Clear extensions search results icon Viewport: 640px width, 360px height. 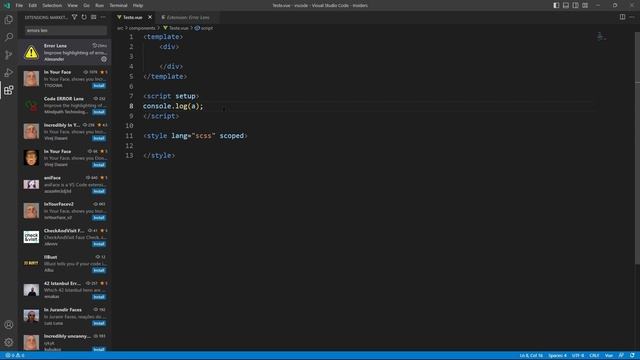coord(93,17)
